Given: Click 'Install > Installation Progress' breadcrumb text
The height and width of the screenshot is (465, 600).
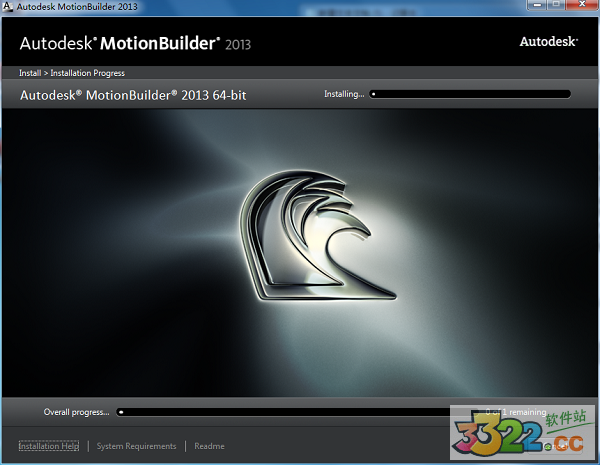Looking at the screenshot, I should 72,73.
